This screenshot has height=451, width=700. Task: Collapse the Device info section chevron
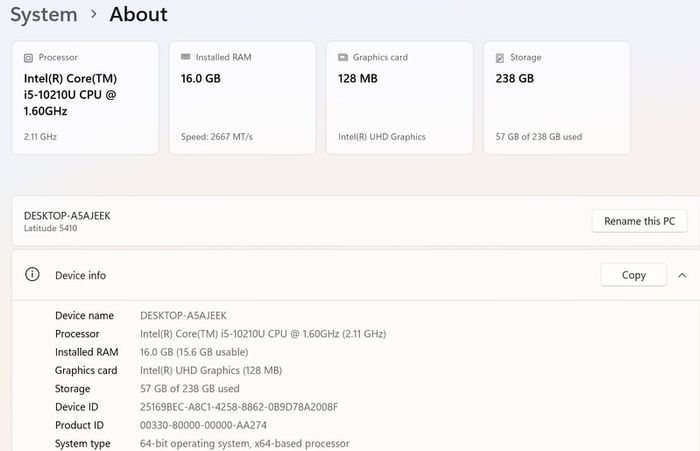point(682,275)
